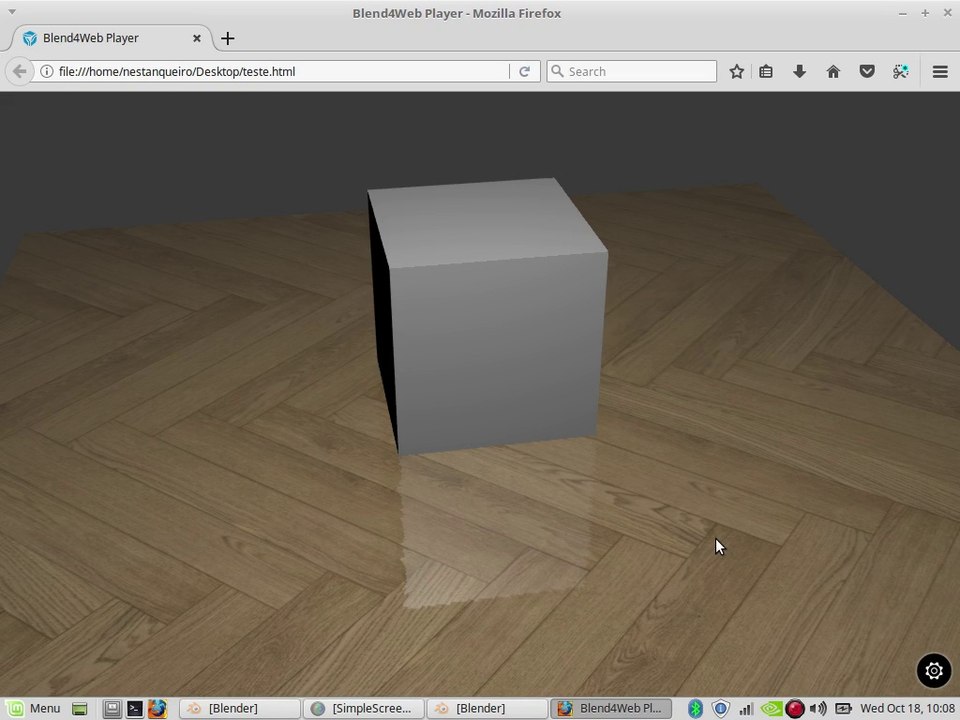The width and height of the screenshot is (960, 720).
Task: Select the Blend4Web Player tab
Action: click(110, 38)
